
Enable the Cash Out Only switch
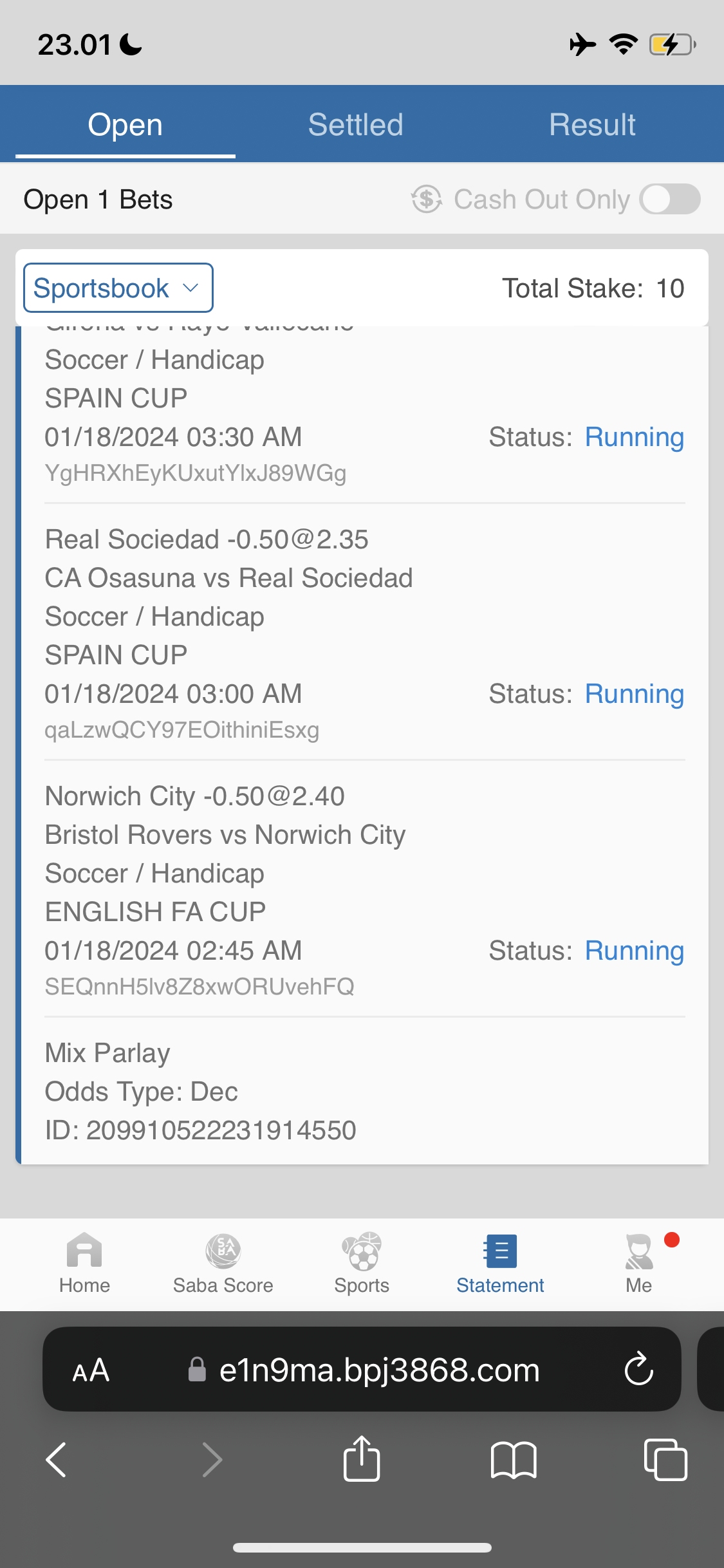pos(670,199)
